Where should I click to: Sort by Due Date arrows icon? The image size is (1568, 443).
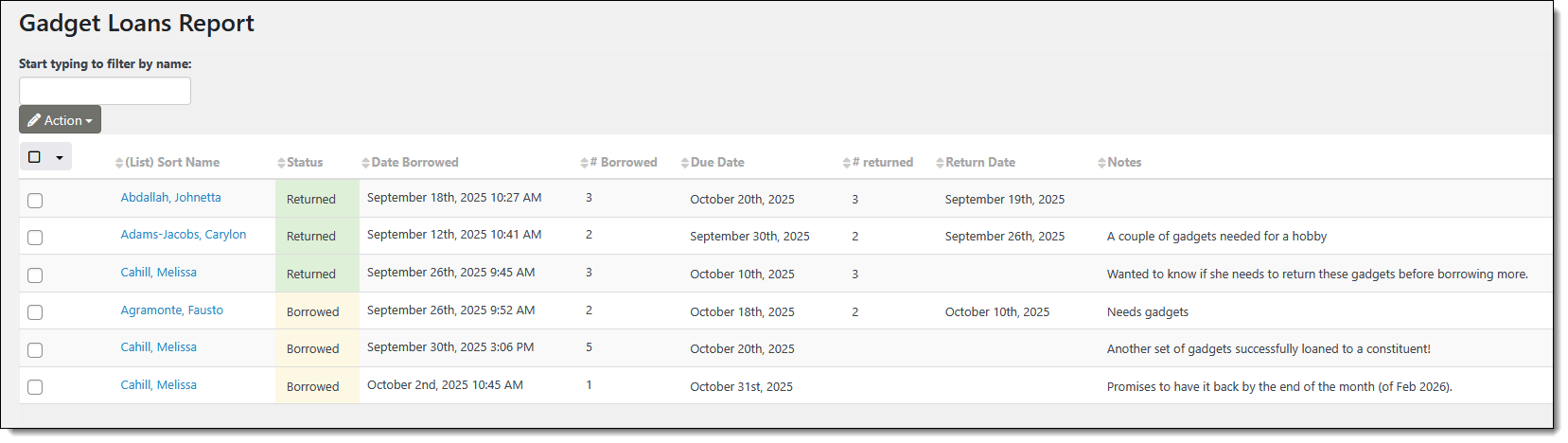pyautogui.click(x=684, y=163)
